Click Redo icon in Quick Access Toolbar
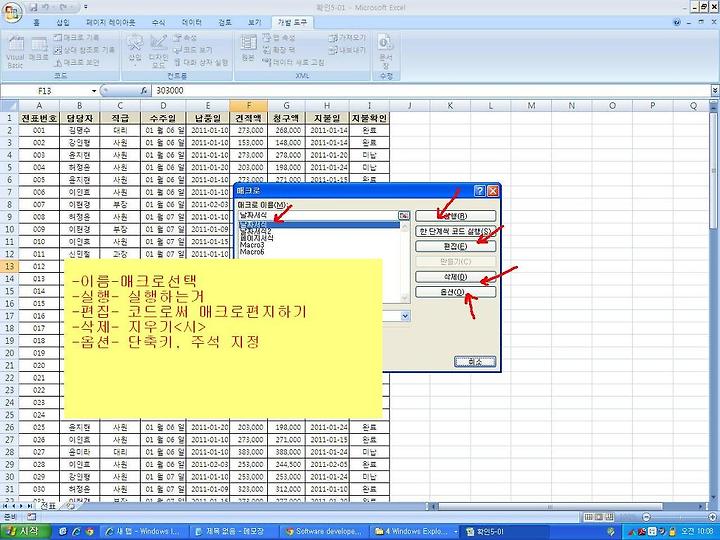The image size is (720, 540). coord(64,7)
